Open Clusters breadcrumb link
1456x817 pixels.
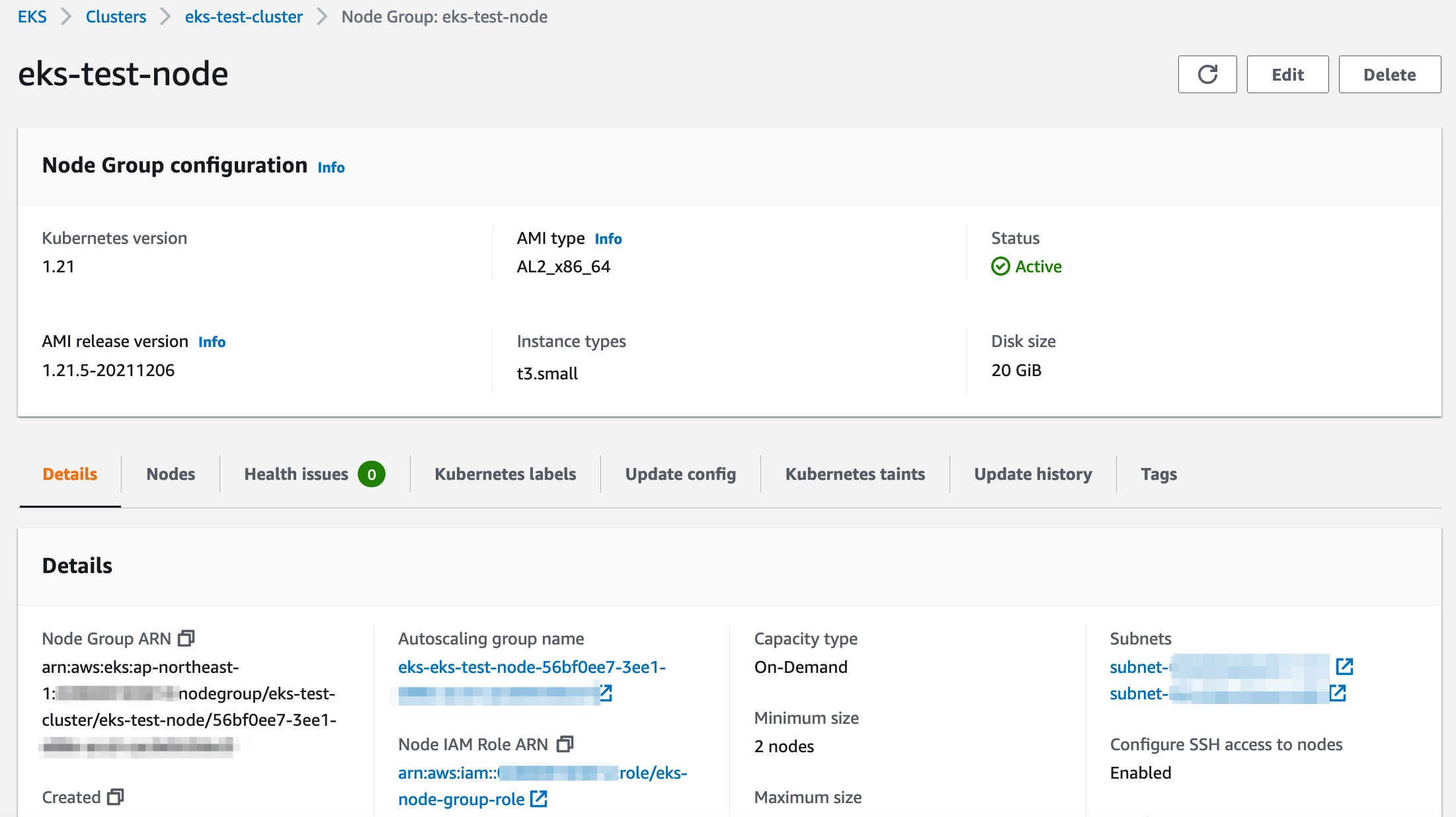[x=116, y=17]
